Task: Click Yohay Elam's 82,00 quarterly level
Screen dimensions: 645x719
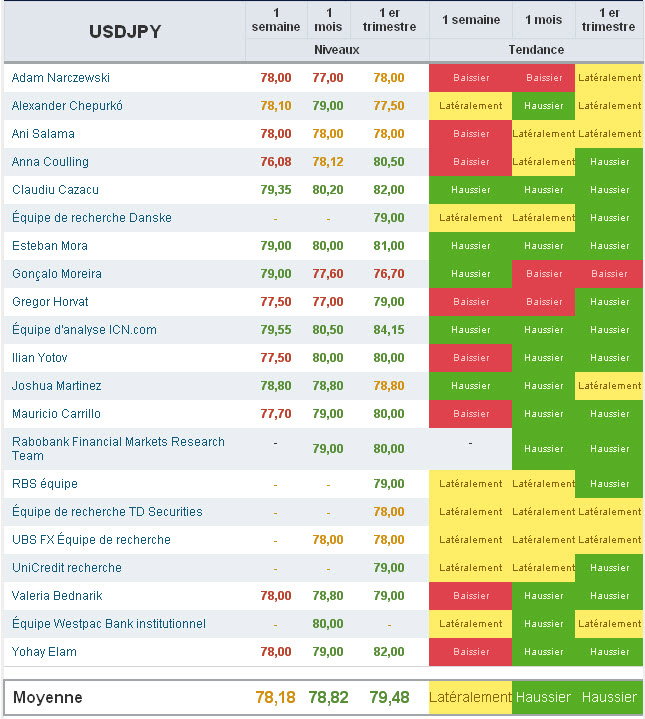Action: tap(389, 651)
